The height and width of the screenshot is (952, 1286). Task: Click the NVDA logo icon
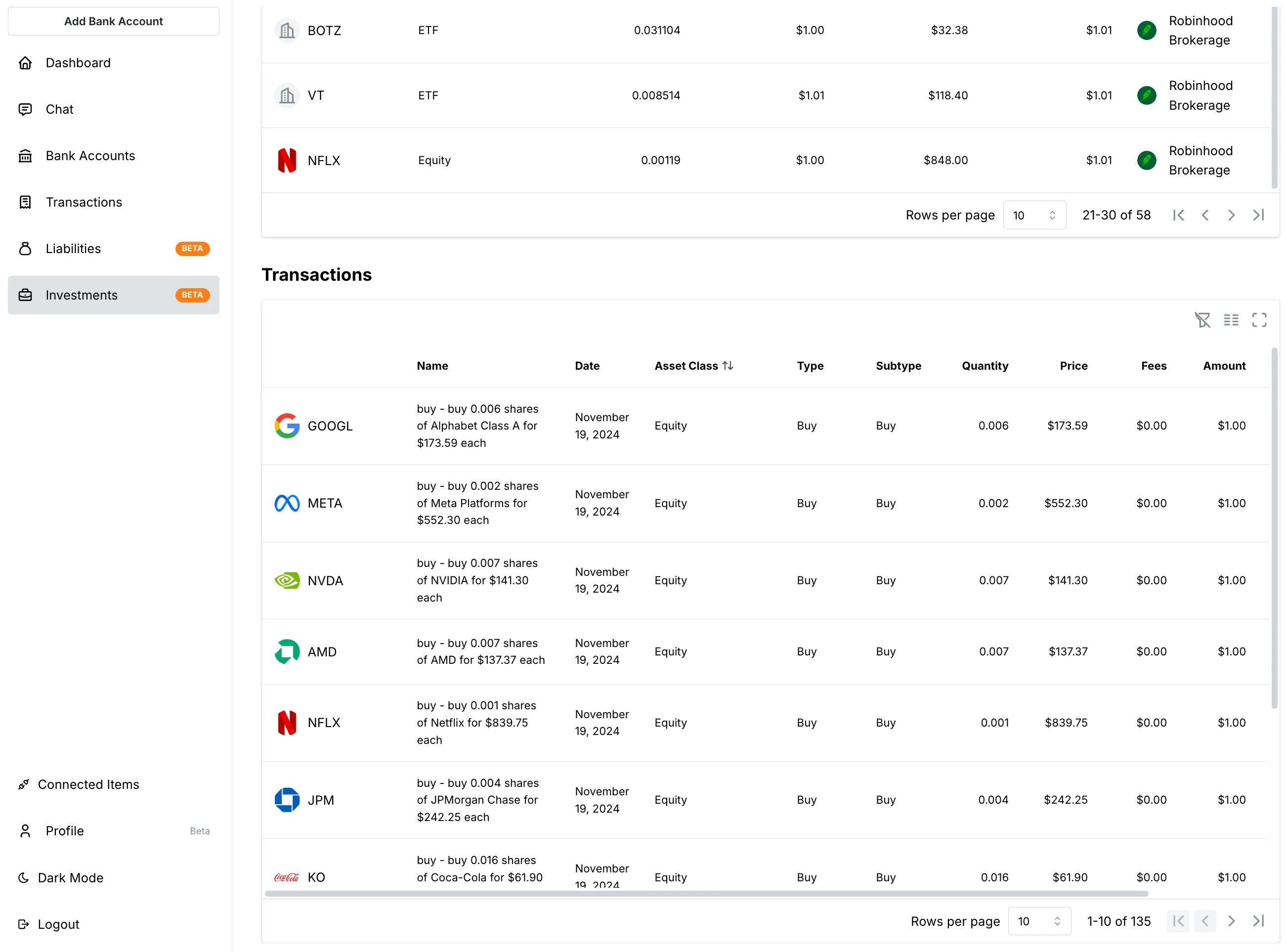[x=287, y=581]
